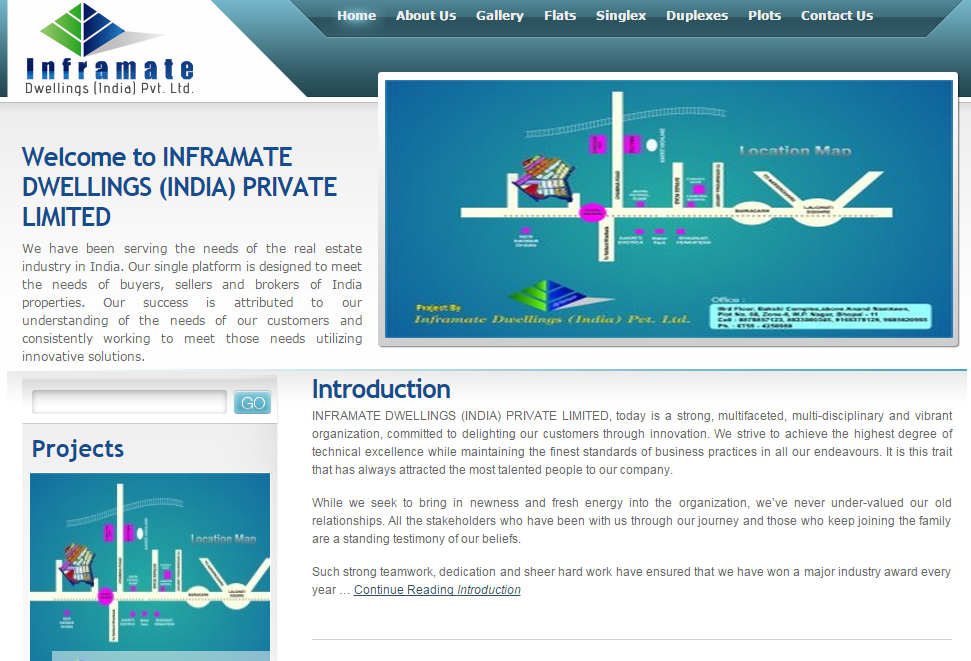Viewport: 971px width, 661px height.
Task: Open the Projects location map thumbnail
Action: coord(150,566)
